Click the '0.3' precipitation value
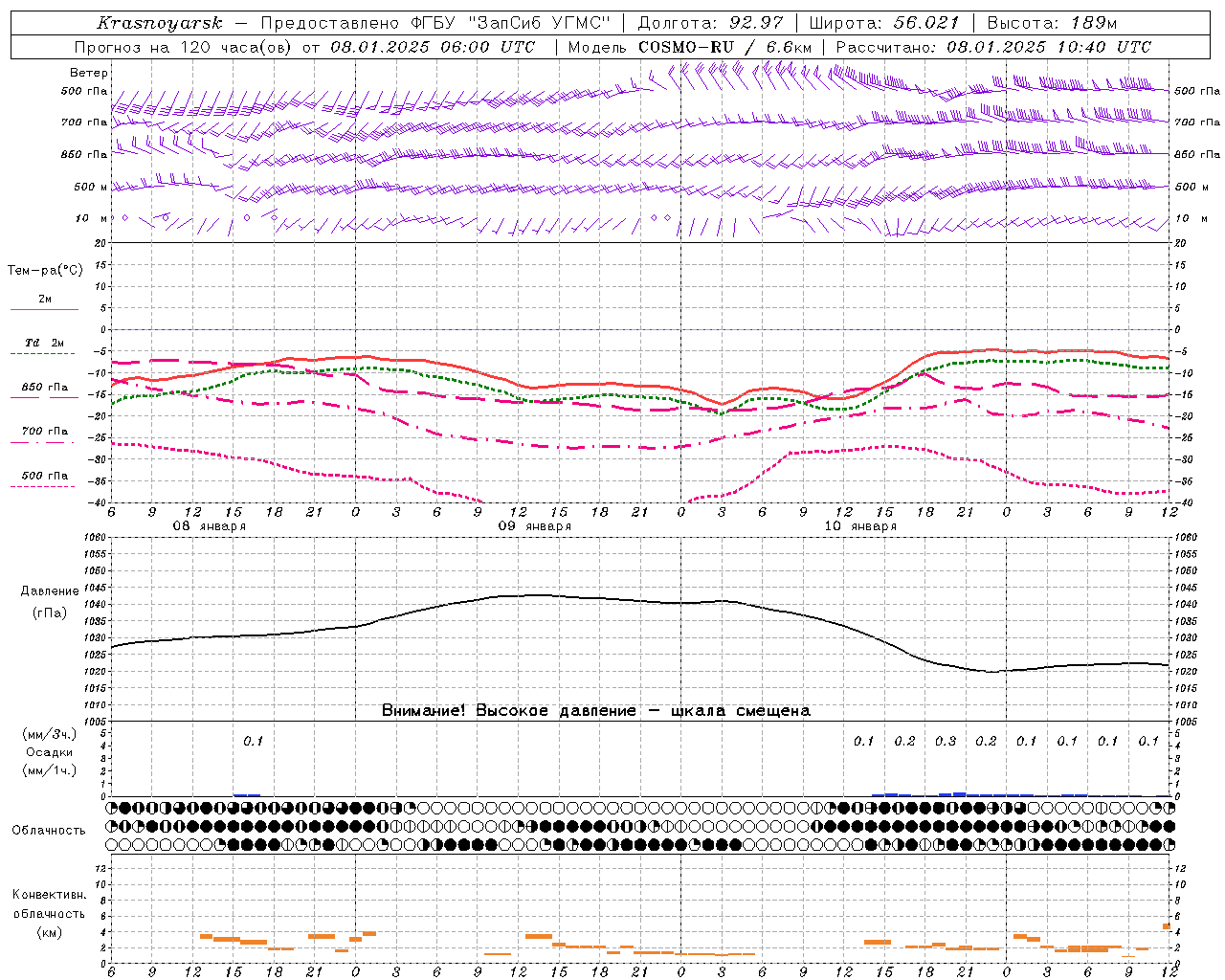Screen dimensions: 1225x980 pyautogui.click(x=946, y=742)
